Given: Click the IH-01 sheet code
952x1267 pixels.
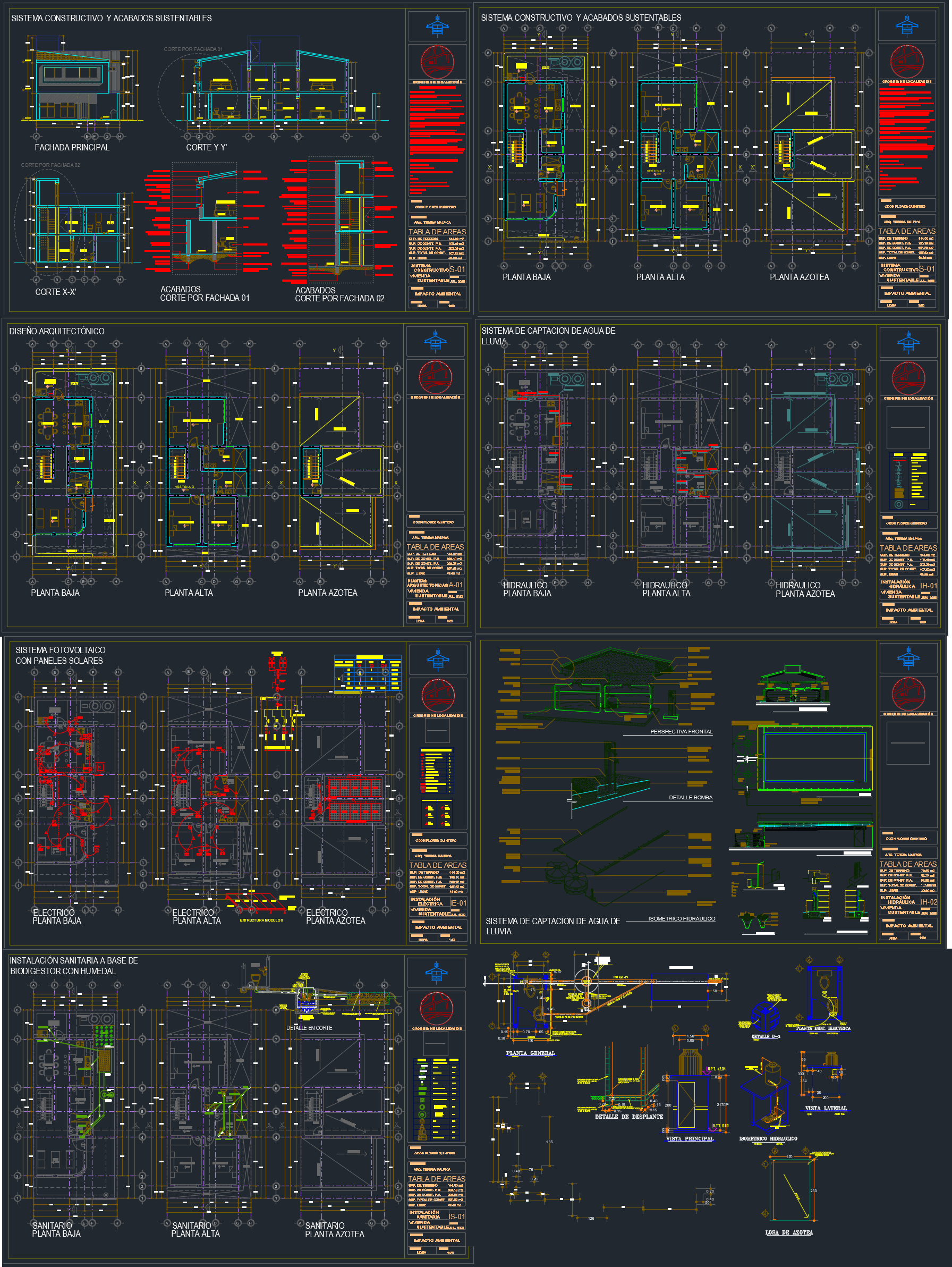Looking at the screenshot, I should coord(929,585).
